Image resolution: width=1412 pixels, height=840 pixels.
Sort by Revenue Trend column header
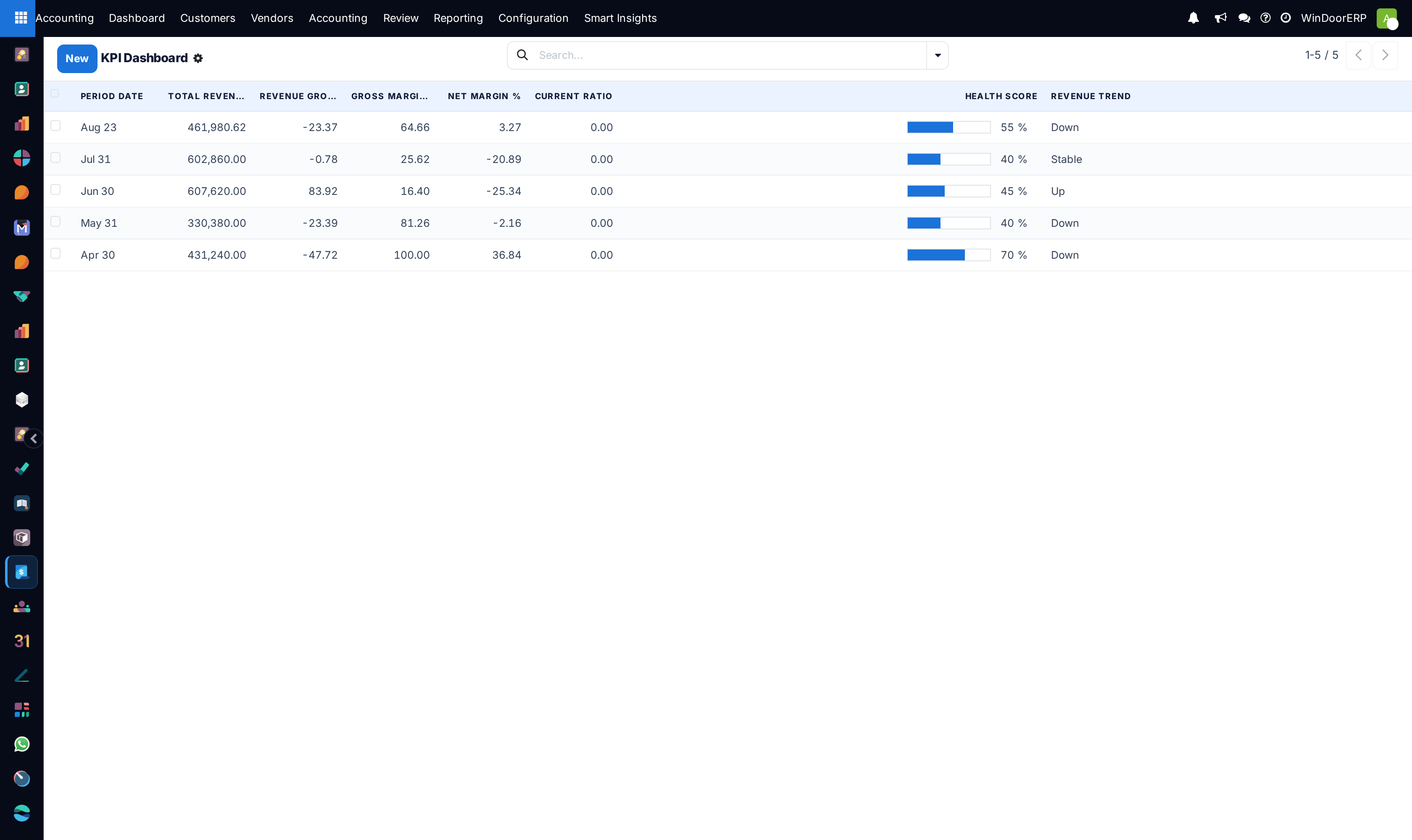click(x=1090, y=96)
